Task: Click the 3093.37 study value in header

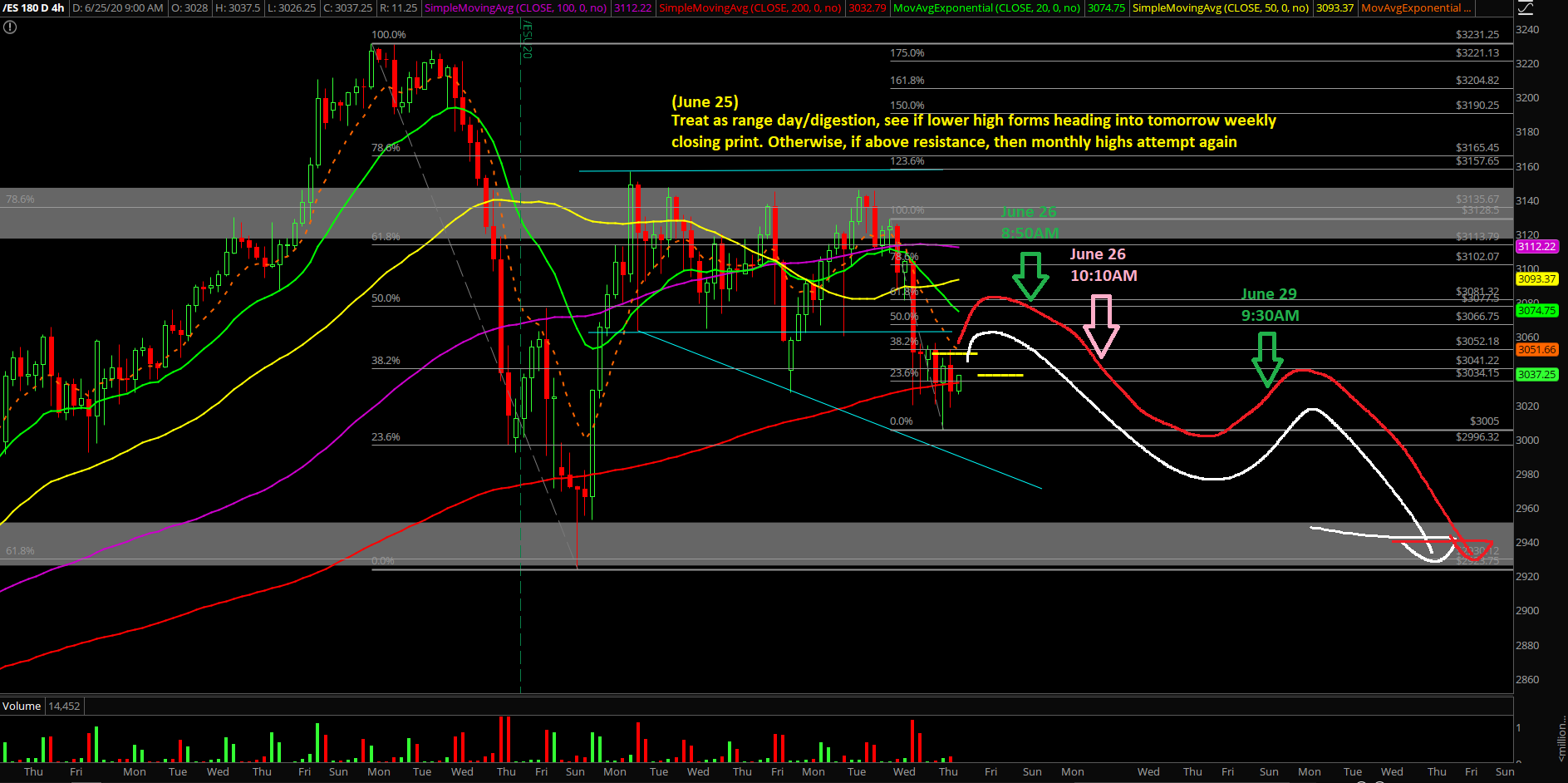Action: 1335,7
